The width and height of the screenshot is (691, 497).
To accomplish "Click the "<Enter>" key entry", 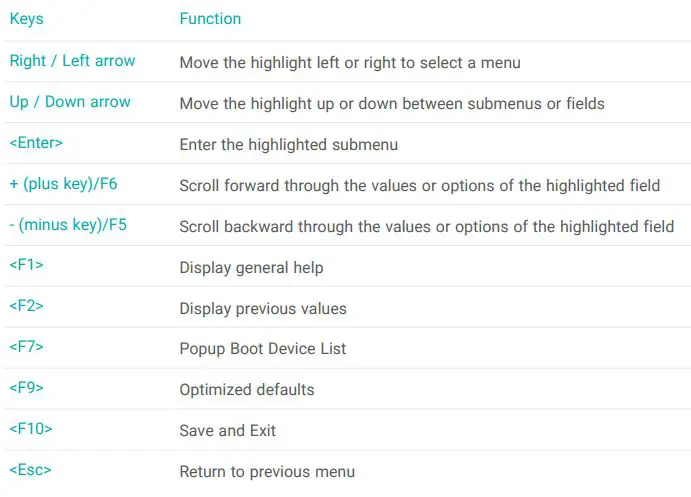I will (x=36, y=143).
